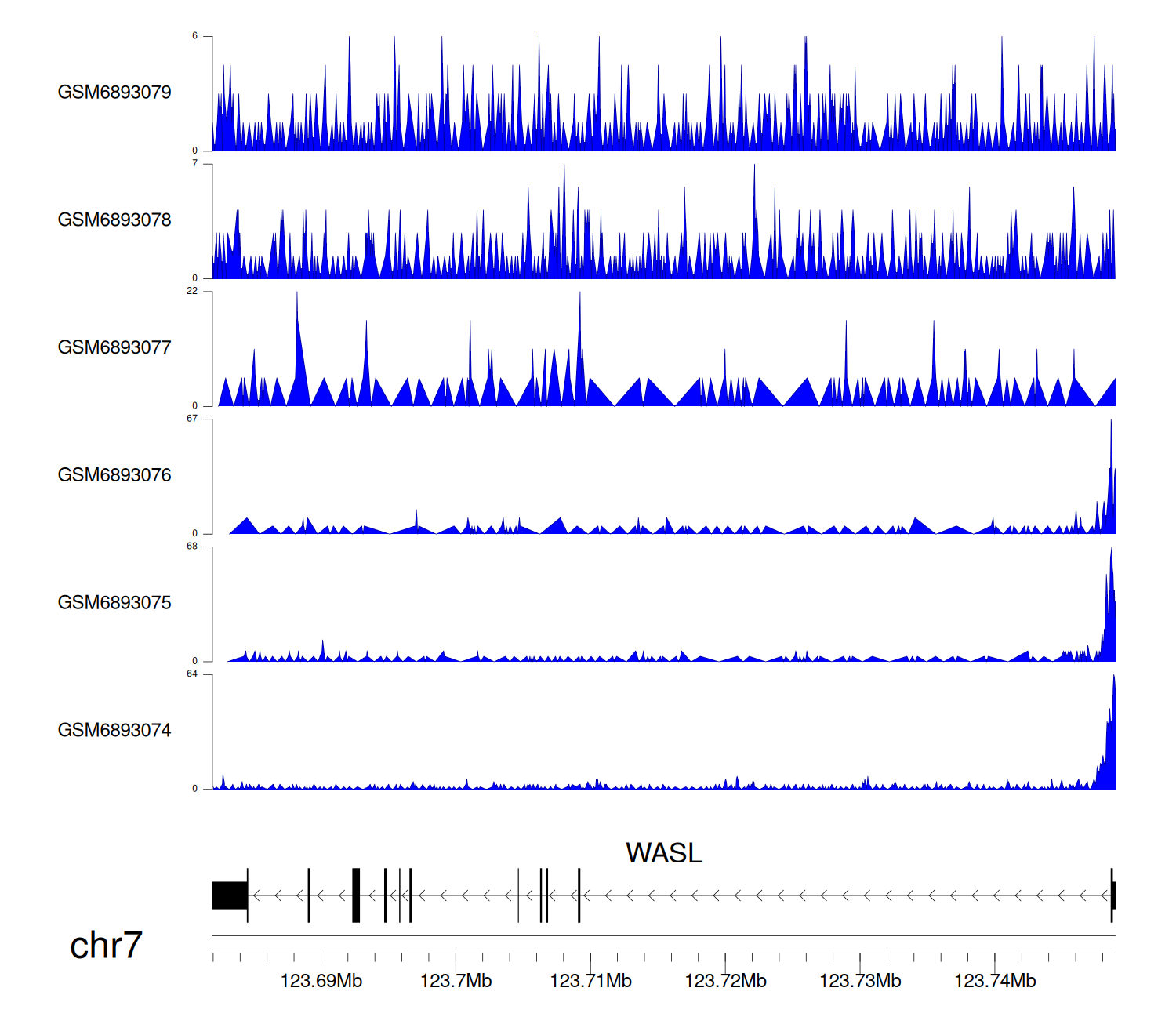The height and width of the screenshot is (1035, 1176).
Task: Select the GSM6893076 track label
Action: [x=114, y=475]
